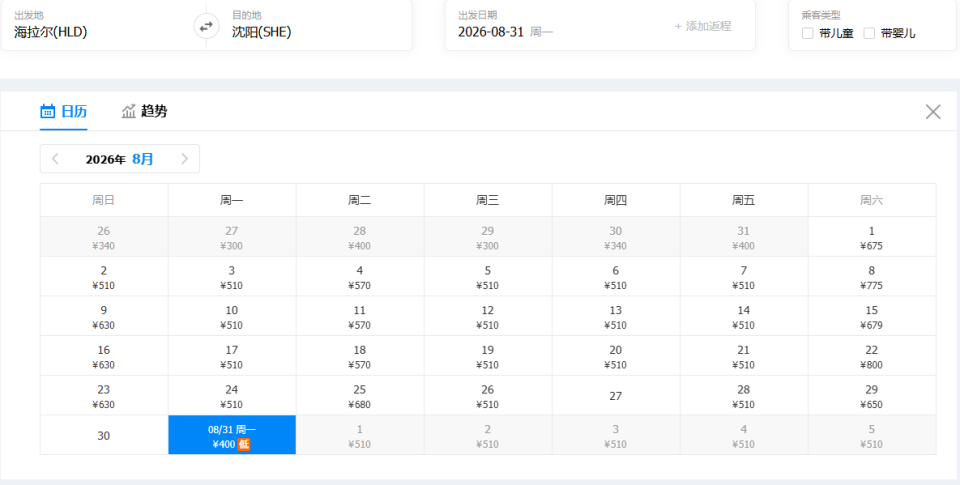Go to next month arrow

point(184,159)
